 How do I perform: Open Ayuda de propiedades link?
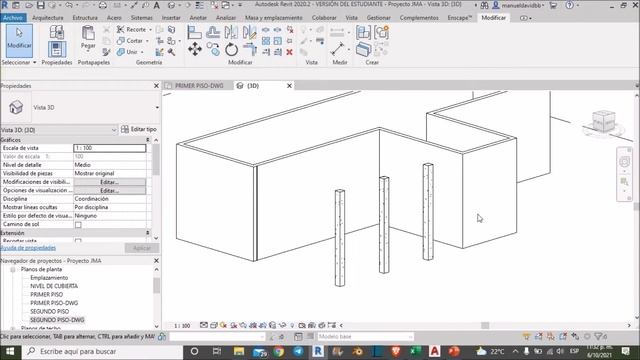28,248
